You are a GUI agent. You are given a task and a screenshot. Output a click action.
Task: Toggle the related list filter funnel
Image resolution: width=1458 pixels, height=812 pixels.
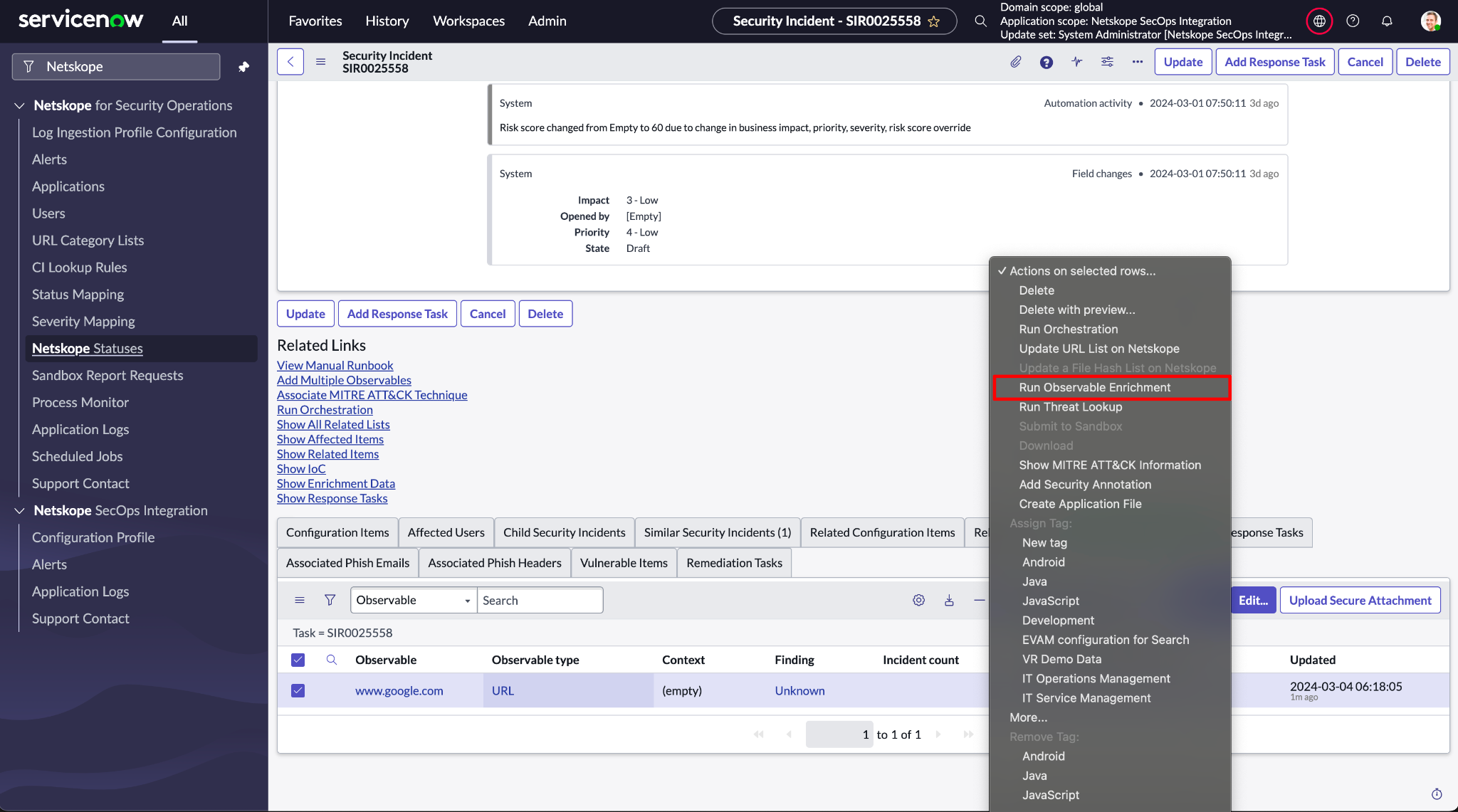point(330,600)
